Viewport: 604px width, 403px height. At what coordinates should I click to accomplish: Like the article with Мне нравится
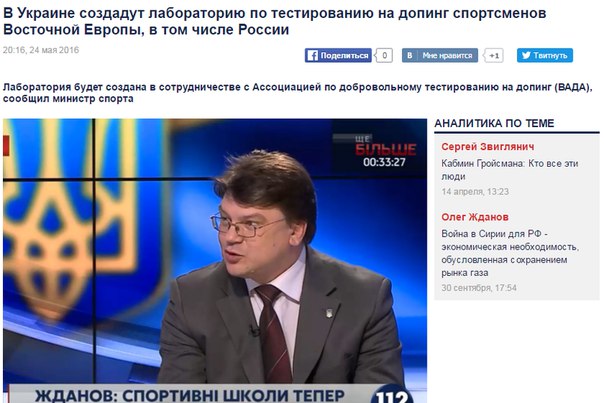pos(440,55)
